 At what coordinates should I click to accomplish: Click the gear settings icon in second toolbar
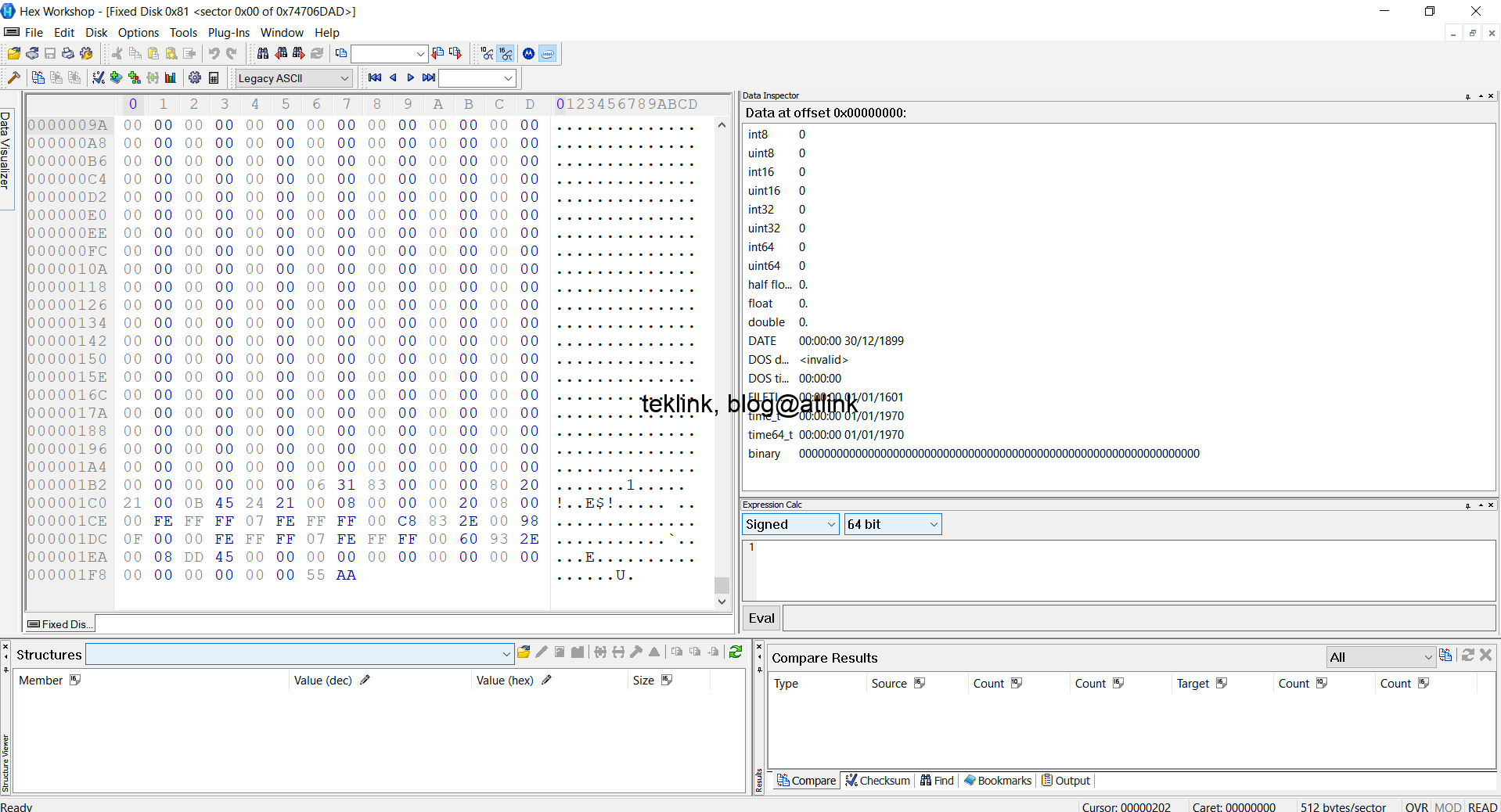click(x=195, y=77)
